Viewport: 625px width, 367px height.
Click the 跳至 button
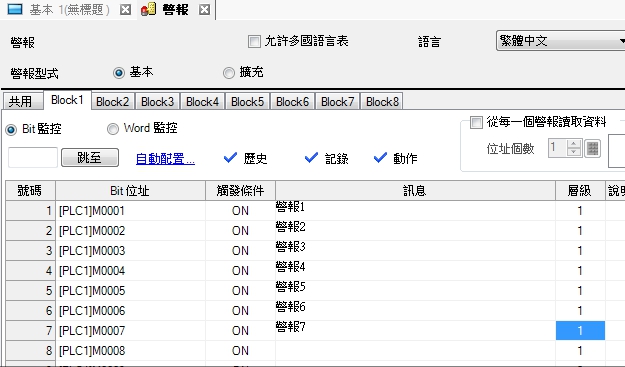[90, 158]
